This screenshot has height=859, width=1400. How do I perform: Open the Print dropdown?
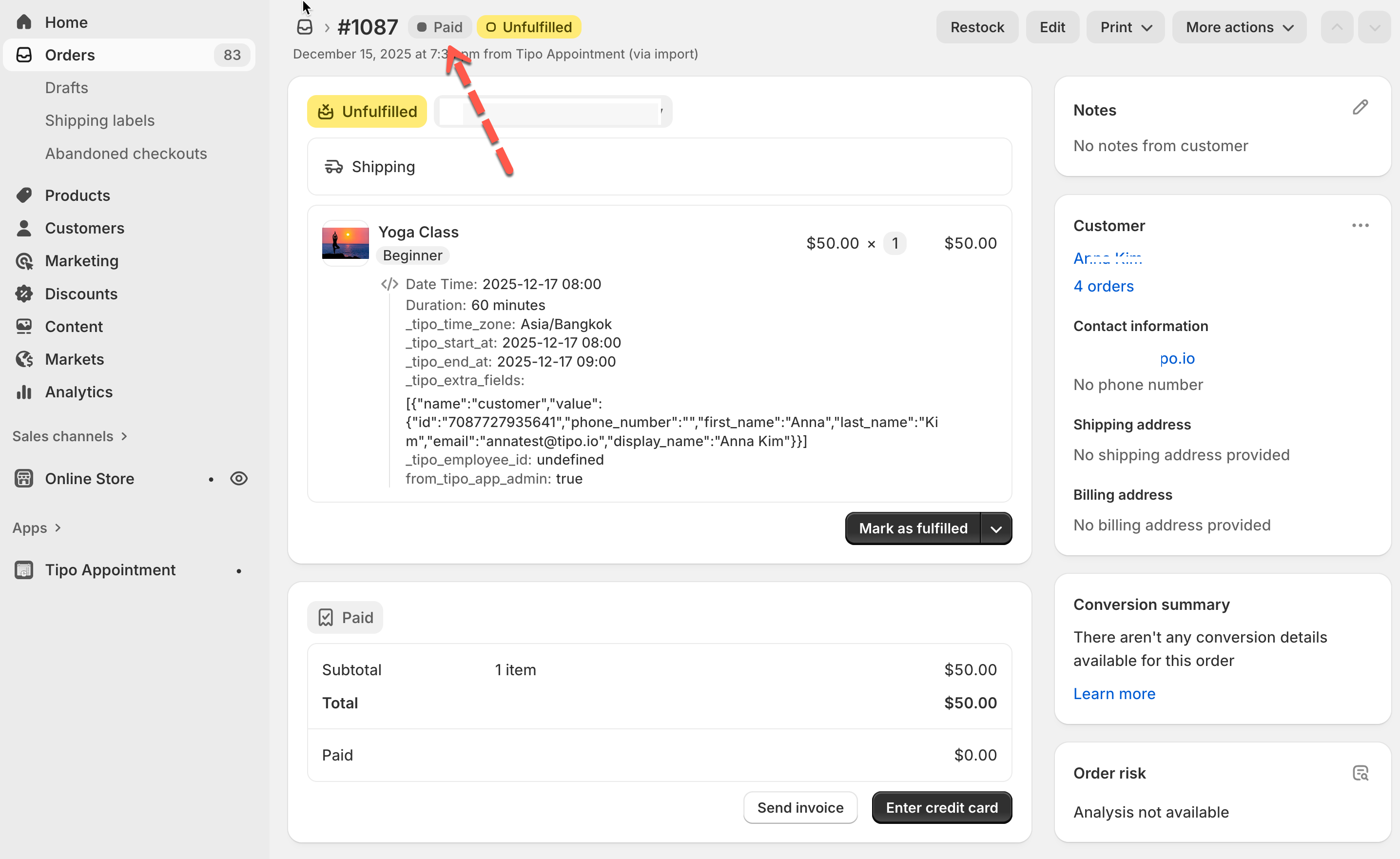click(x=1125, y=27)
